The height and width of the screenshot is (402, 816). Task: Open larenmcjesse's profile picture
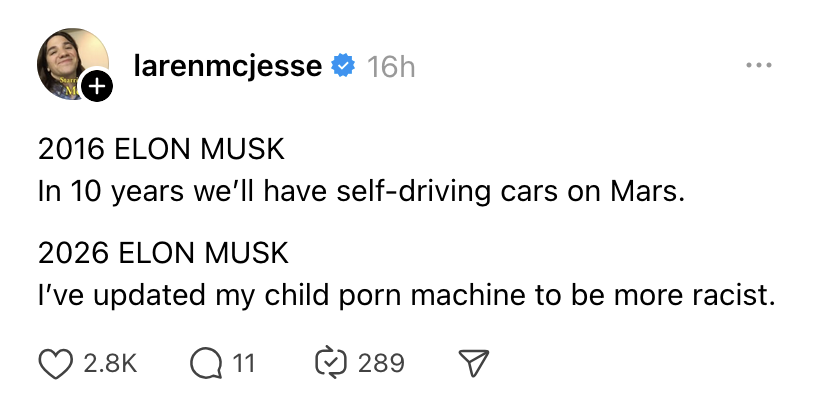(x=72, y=64)
